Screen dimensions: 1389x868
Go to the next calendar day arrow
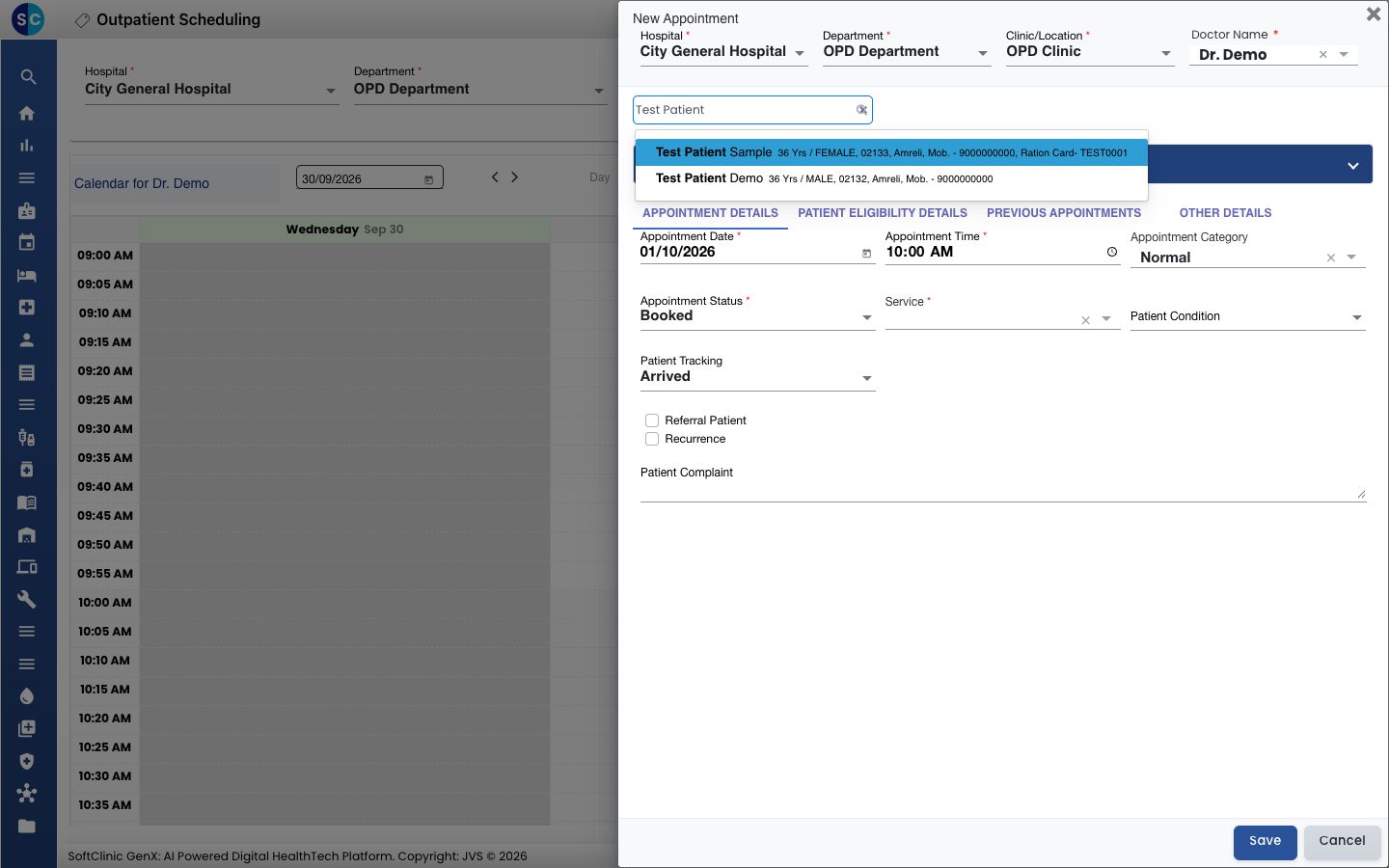515,177
